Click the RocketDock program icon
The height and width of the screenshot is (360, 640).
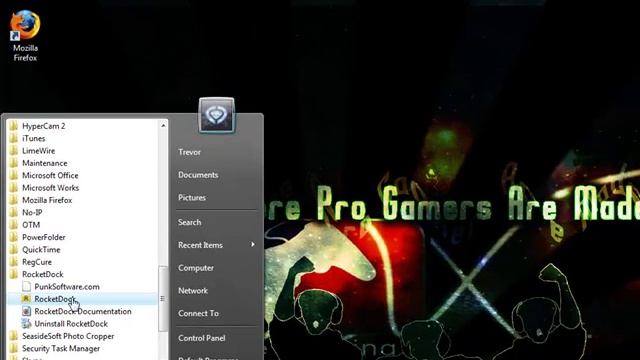point(26,299)
